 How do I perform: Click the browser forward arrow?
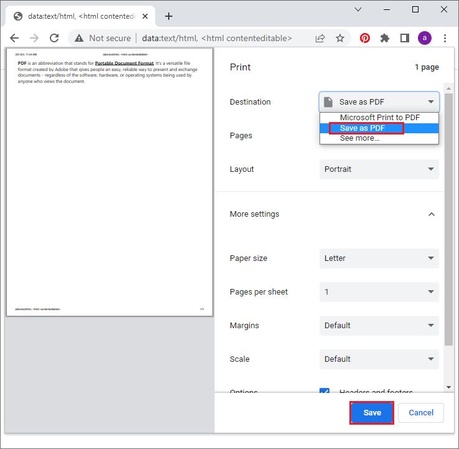click(34, 38)
